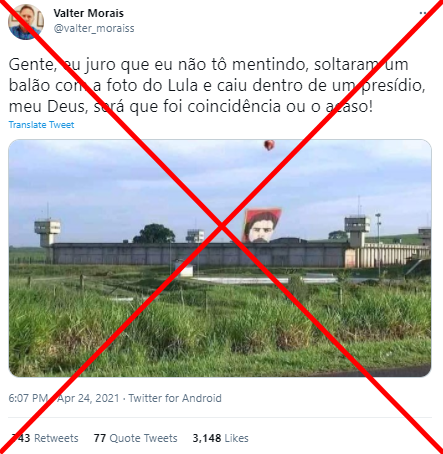The image size is (443, 454).
Task: Open Valter Morais profile avatar
Action: 26,22
